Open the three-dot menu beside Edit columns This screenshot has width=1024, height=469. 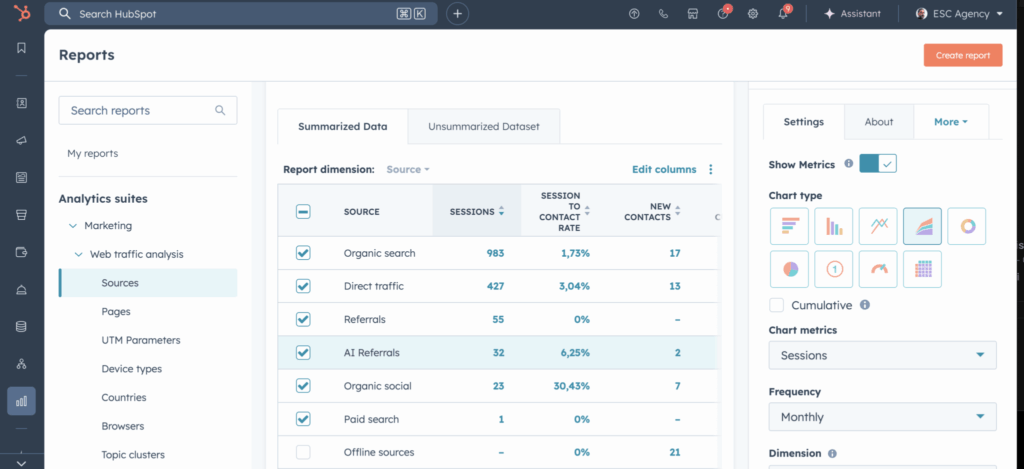[x=711, y=169]
